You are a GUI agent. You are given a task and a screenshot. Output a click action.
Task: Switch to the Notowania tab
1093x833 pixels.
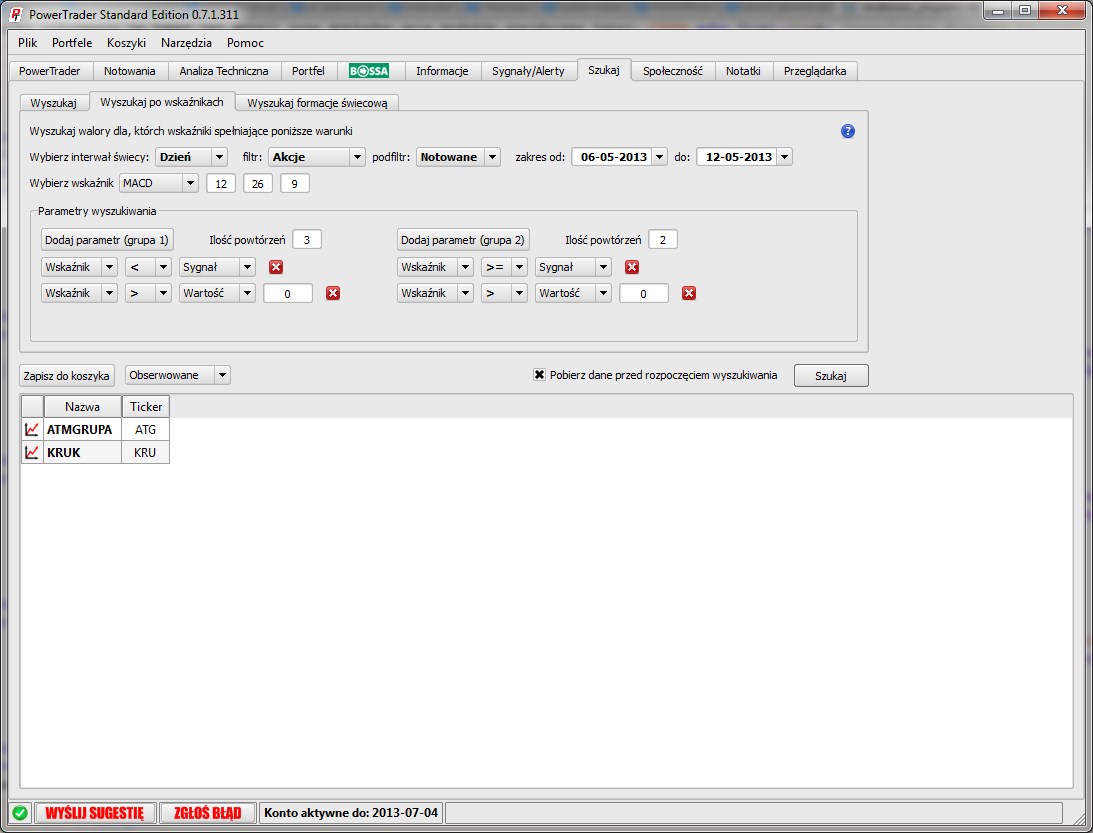(130, 71)
